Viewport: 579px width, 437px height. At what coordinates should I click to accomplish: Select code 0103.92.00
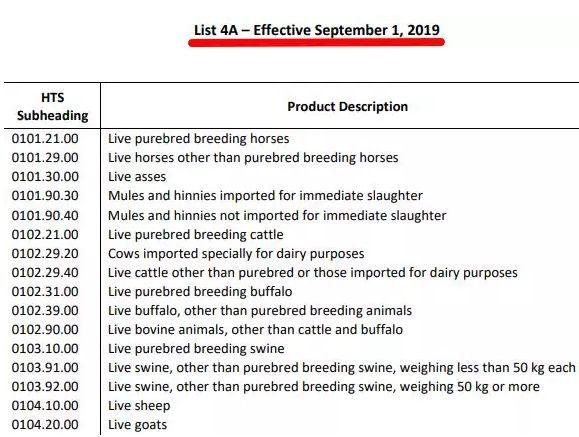[45, 387]
